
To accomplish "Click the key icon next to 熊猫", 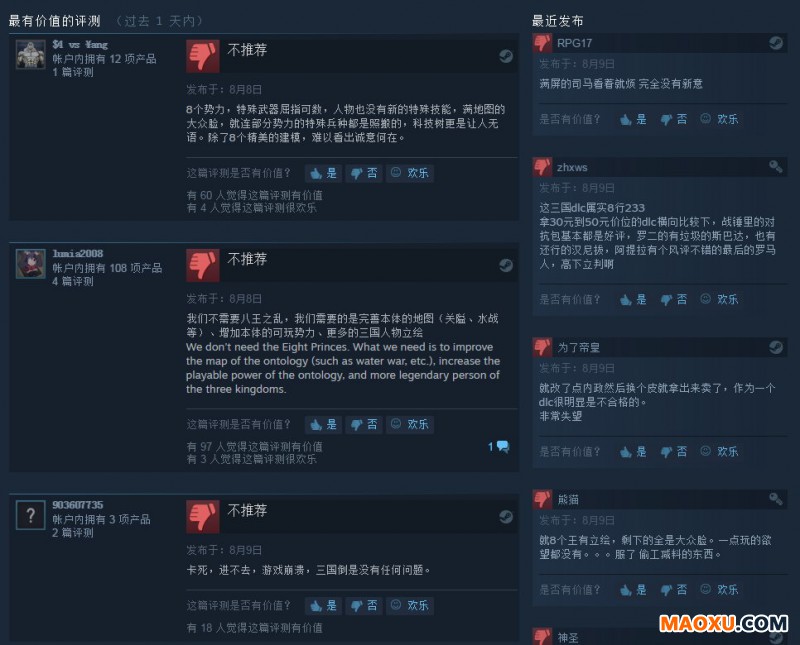I will click(x=776, y=499).
